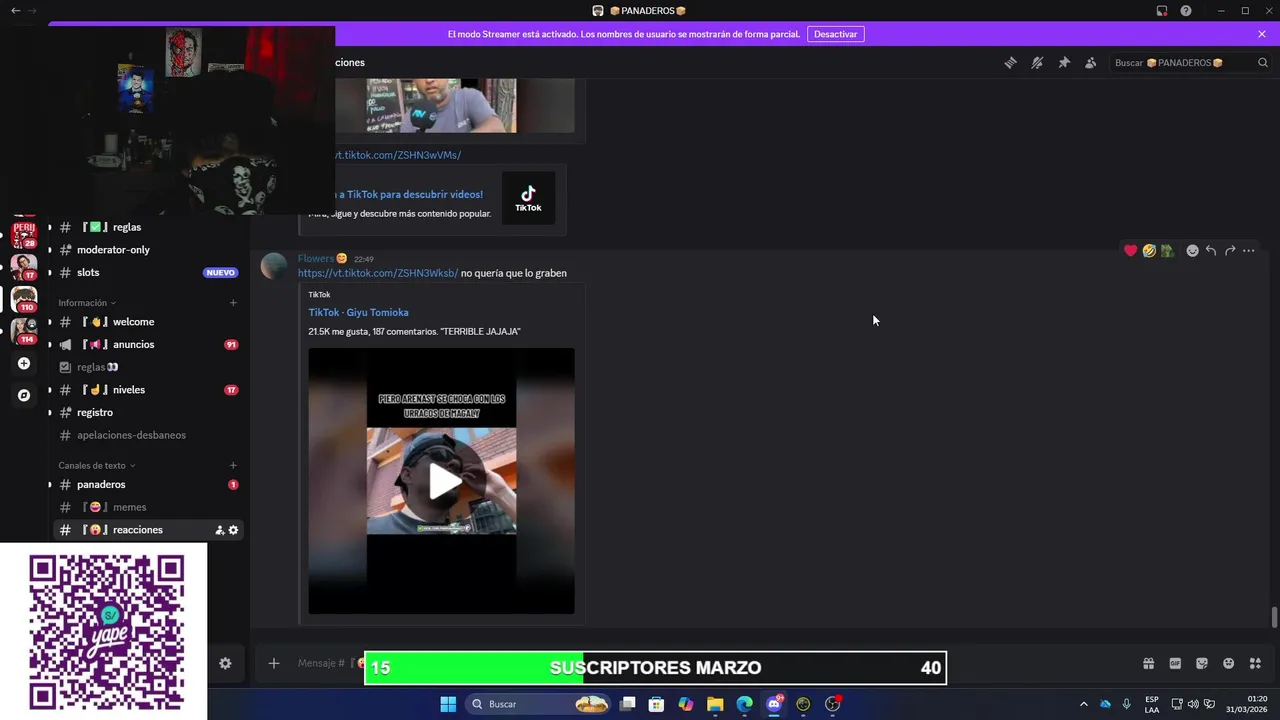Click the Flowers user avatar
The width and height of the screenshot is (1280, 720).
tap(274, 266)
